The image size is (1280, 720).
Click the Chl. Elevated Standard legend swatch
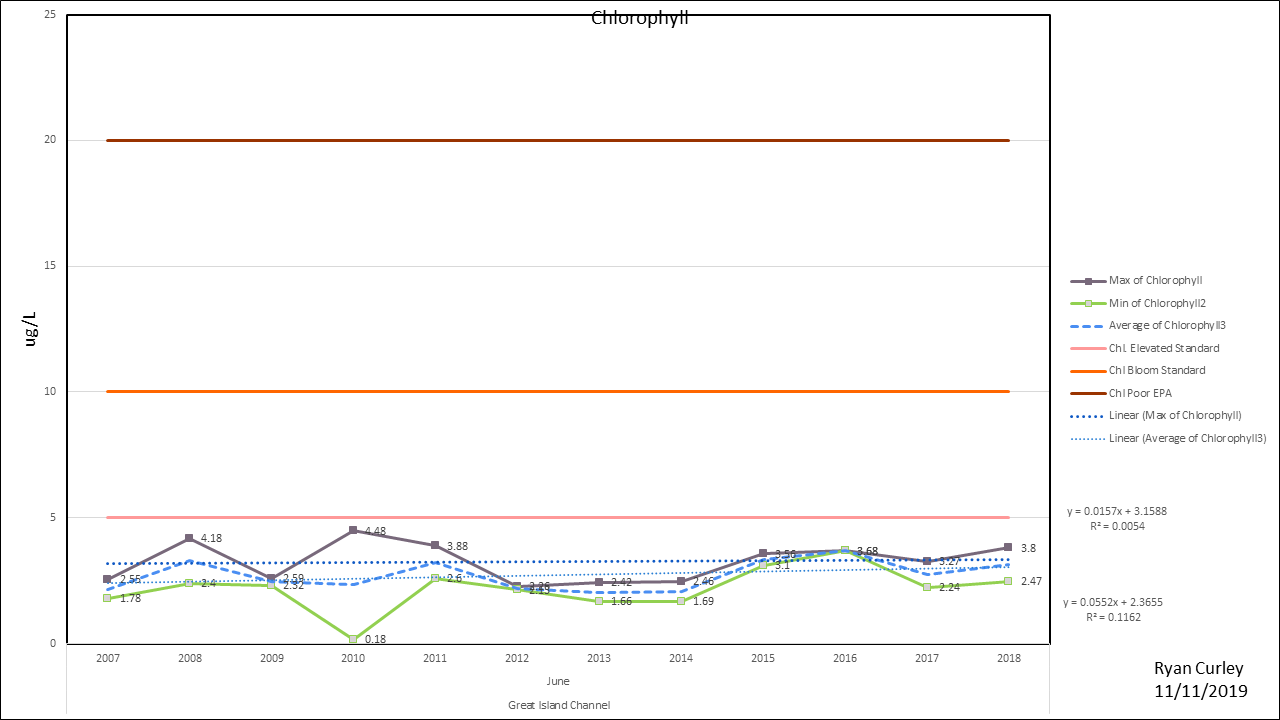point(1087,348)
